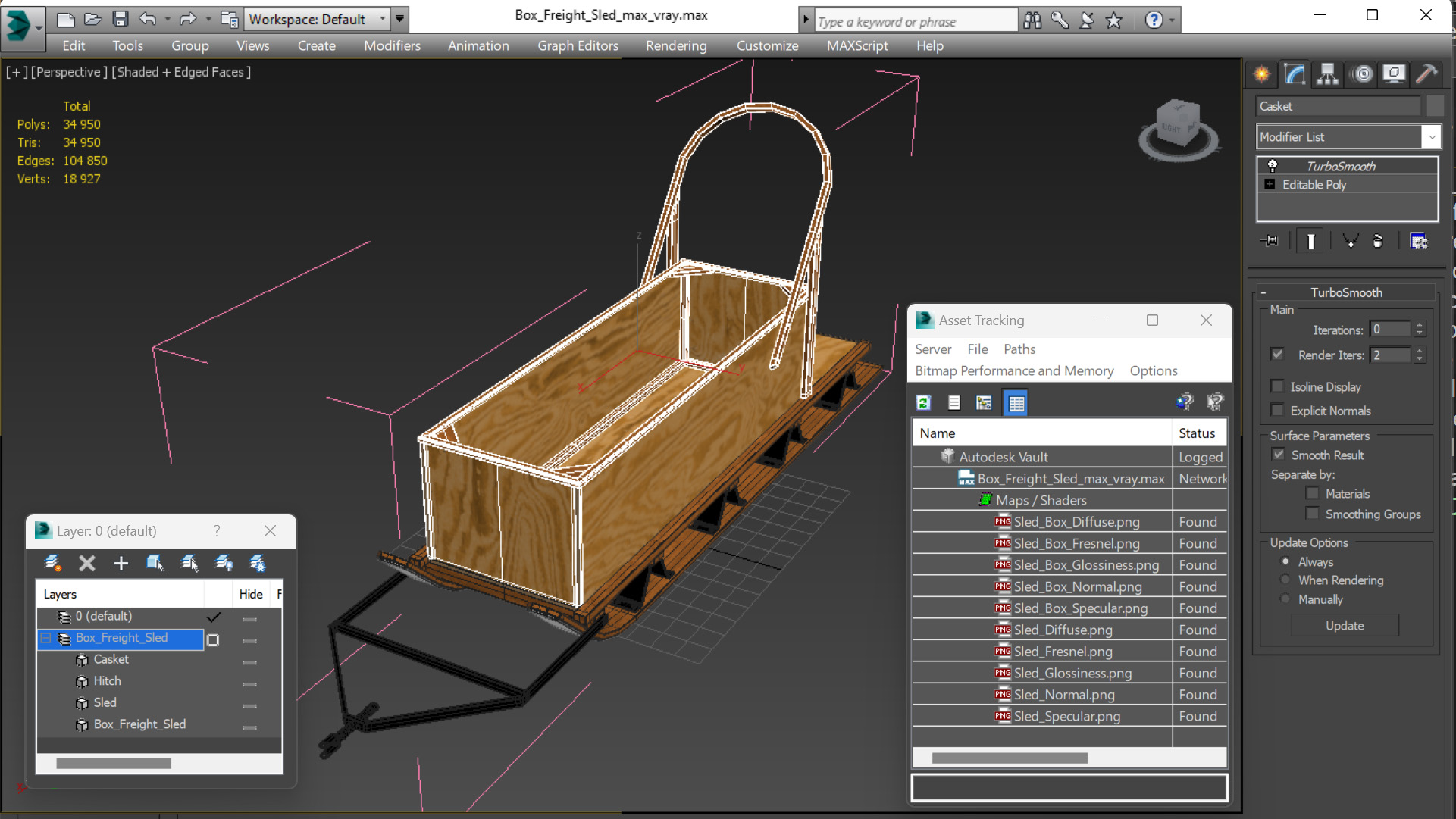Viewport: 1456px width, 819px height.
Task: Open the quick access toolbar customize arrow
Action: (x=399, y=19)
